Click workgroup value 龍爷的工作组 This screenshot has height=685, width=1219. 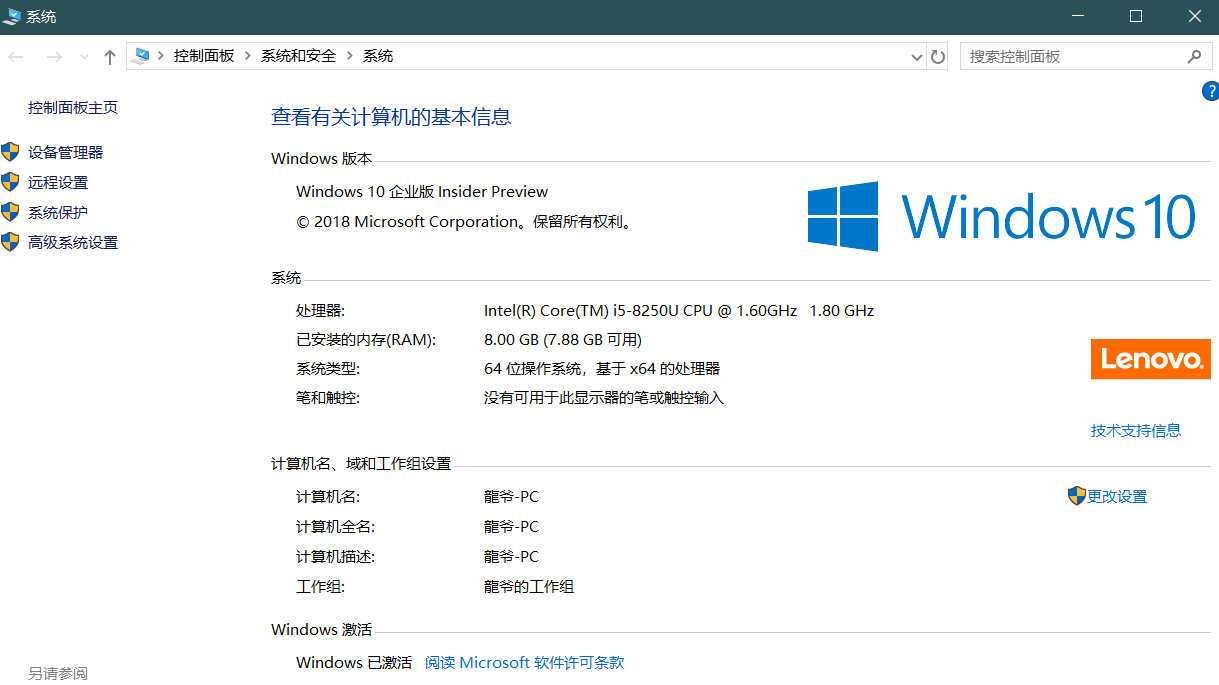point(529,586)
